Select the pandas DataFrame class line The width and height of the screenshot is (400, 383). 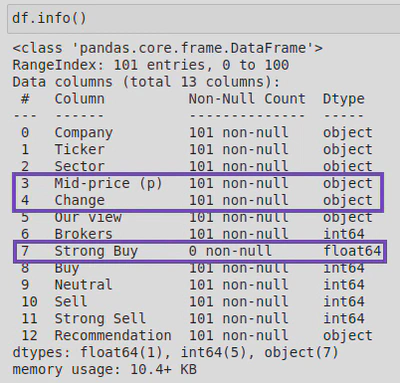point(168,48)
